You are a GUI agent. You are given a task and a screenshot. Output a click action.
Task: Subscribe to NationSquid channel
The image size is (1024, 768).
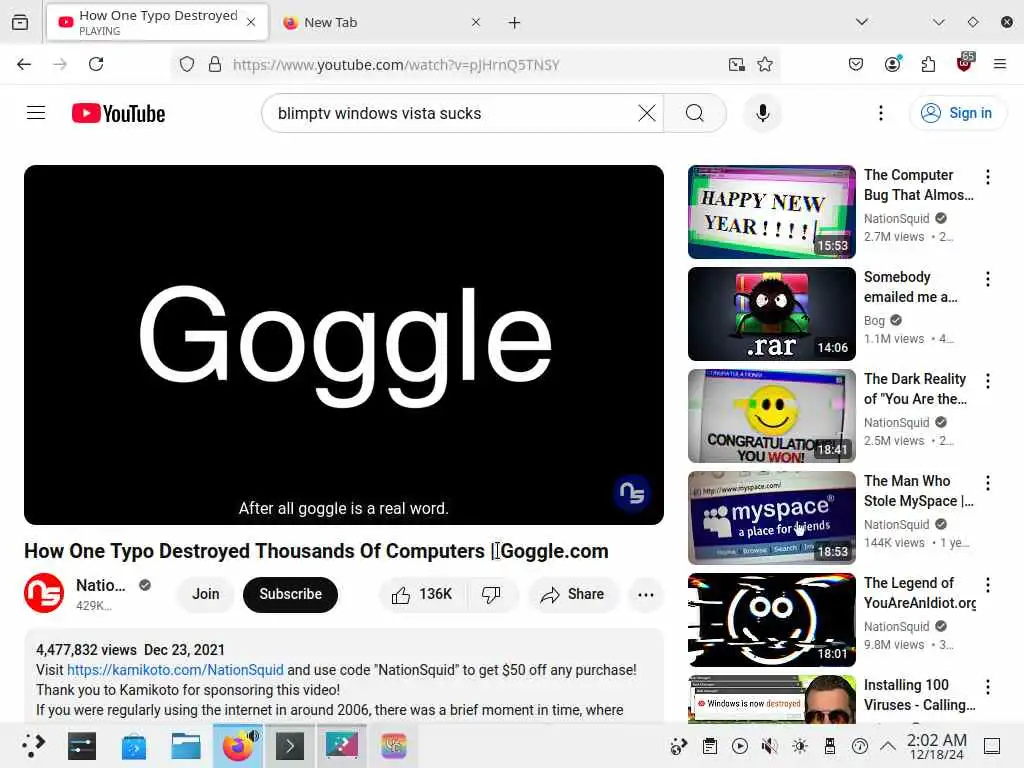[x=291, y=594]
